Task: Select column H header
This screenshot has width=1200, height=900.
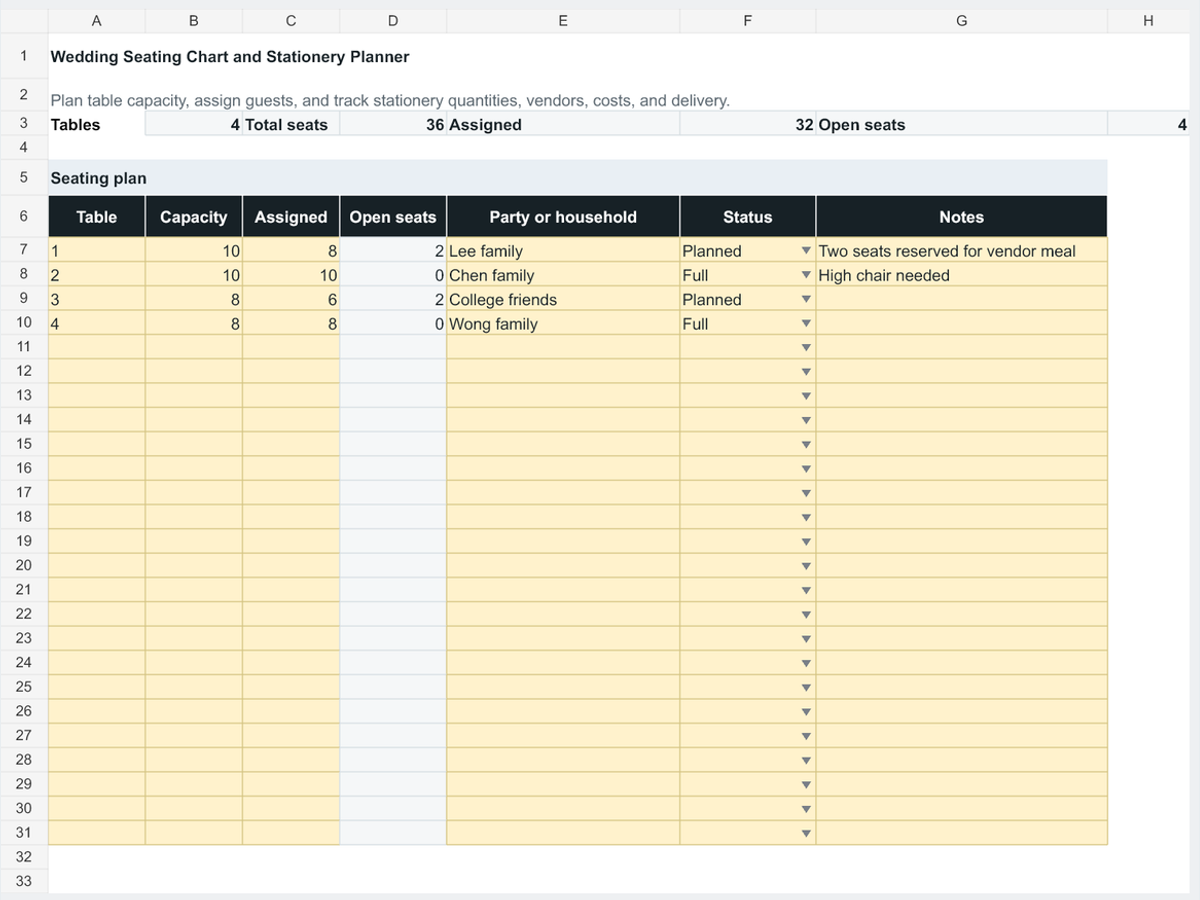Action: (x=1148, y=20)
